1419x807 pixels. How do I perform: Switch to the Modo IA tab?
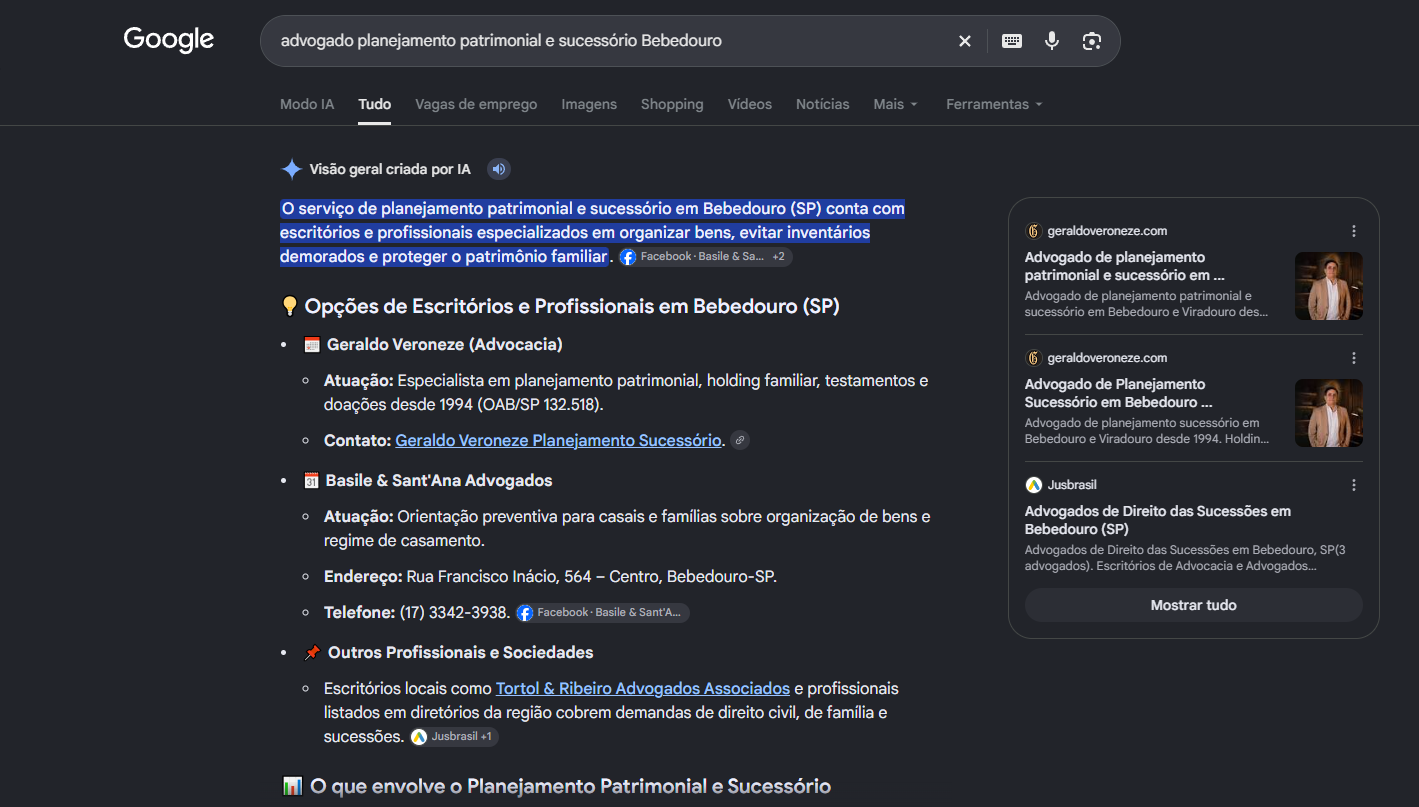[307, 104]
